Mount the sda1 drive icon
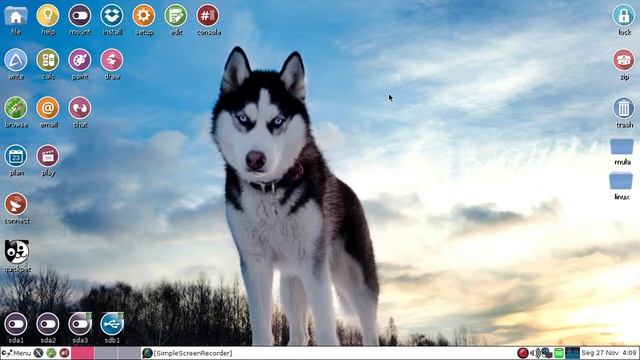 pyautogui.click(x=16, y=324)
